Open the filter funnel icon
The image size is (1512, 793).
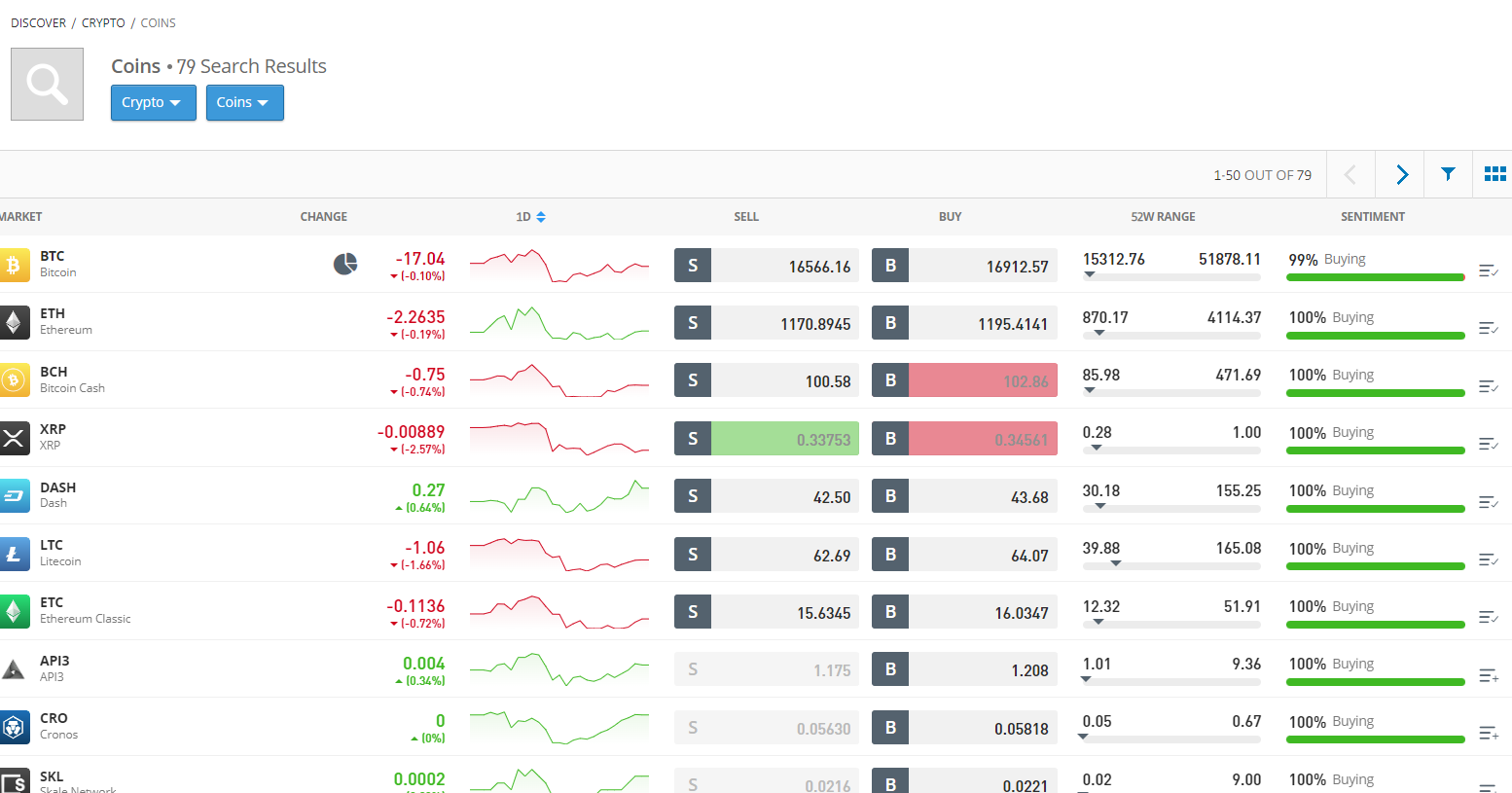pyautogui.click(x=1448, y=174)
